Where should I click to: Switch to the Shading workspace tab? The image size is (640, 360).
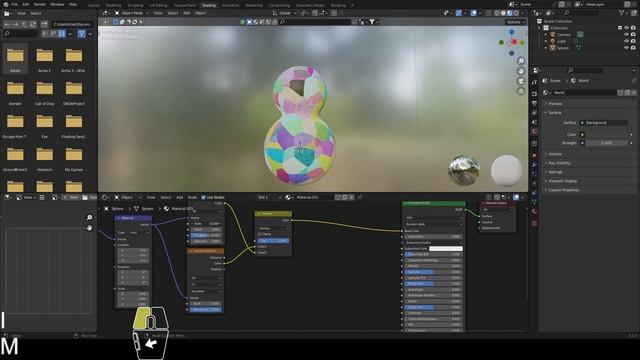click(x=209, y=5)
